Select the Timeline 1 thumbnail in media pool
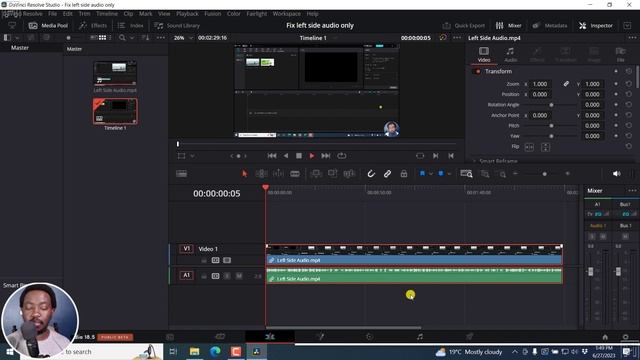Viewport: 640px width, 360px height. pyautogui.click(x=115, y=111)
